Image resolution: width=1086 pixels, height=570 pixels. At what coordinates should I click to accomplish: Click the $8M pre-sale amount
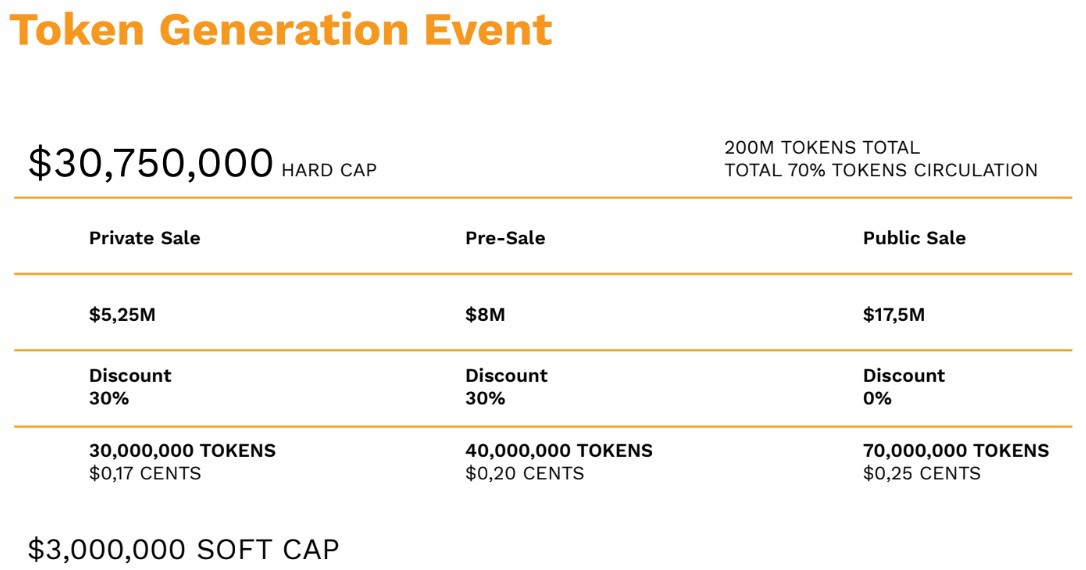pos(485,315)
